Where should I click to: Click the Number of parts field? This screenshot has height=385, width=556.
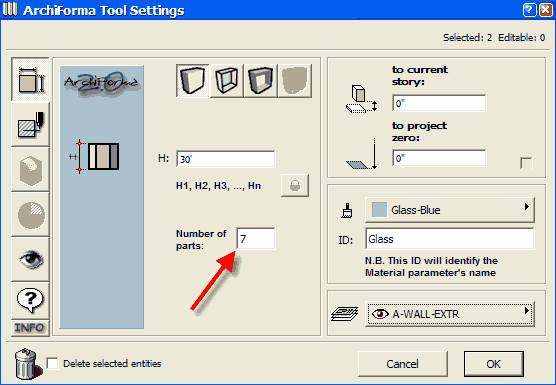[256, 239]
